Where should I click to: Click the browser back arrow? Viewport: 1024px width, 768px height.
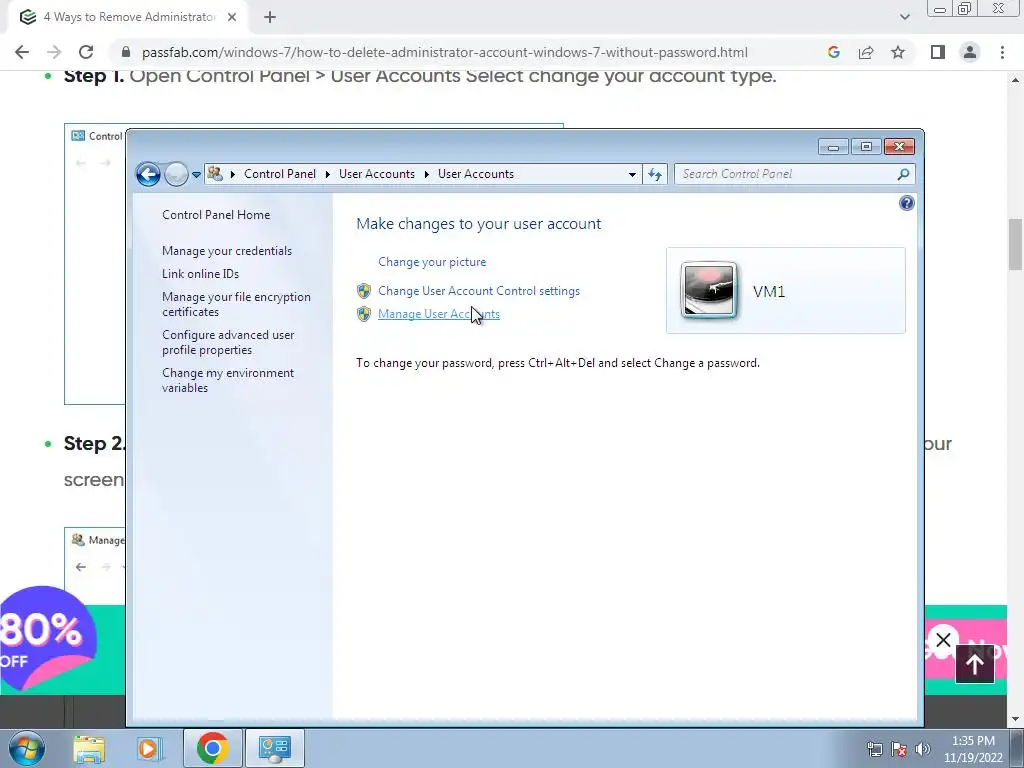22,52
